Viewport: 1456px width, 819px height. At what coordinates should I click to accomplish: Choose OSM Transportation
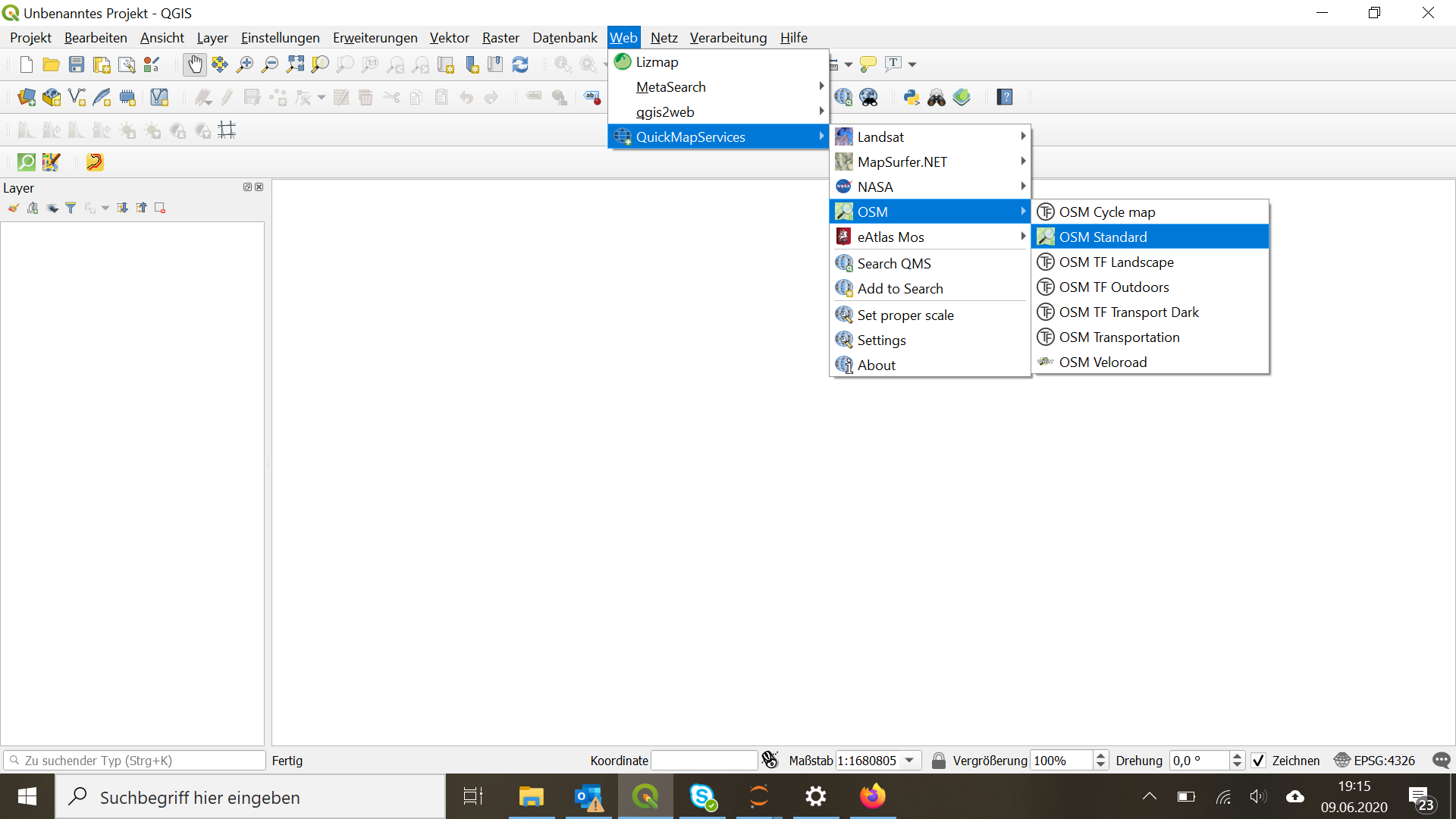[x=1150, y=337]
